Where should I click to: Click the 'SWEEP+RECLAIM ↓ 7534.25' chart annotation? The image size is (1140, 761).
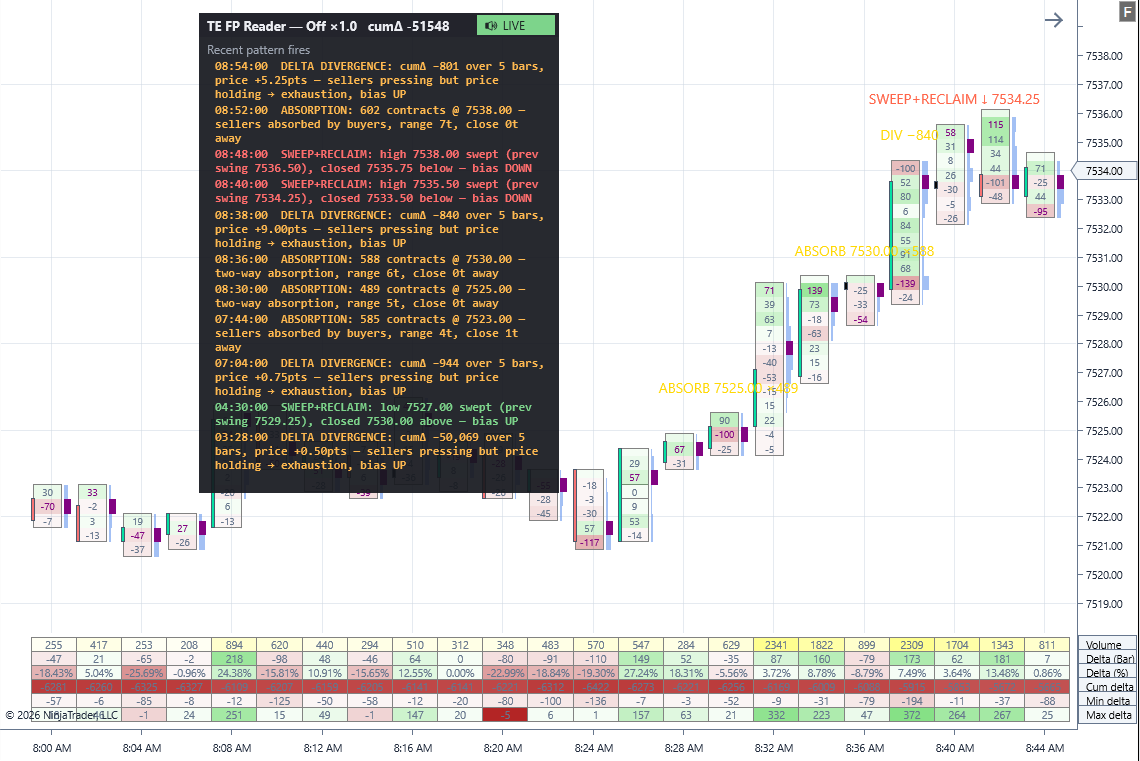tap(954, 100)
